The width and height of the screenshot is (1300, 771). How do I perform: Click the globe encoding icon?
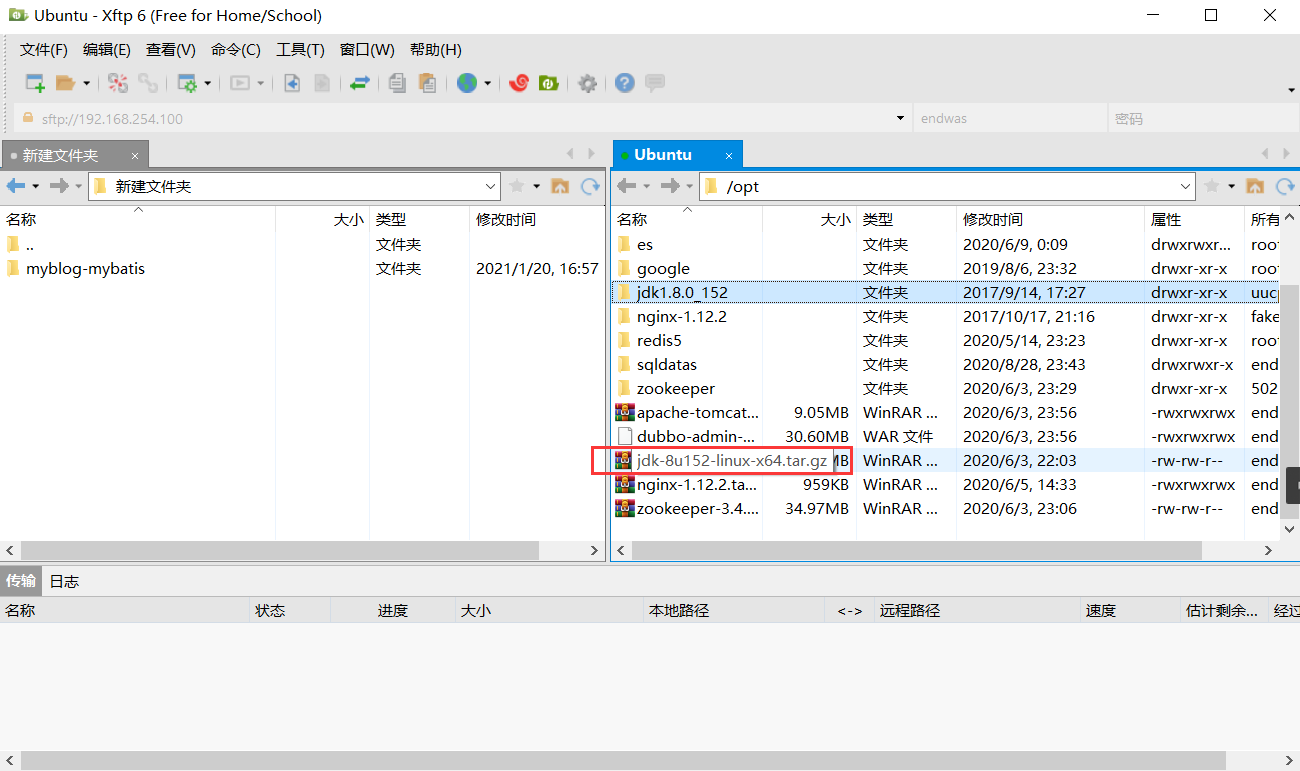[467, 83]
